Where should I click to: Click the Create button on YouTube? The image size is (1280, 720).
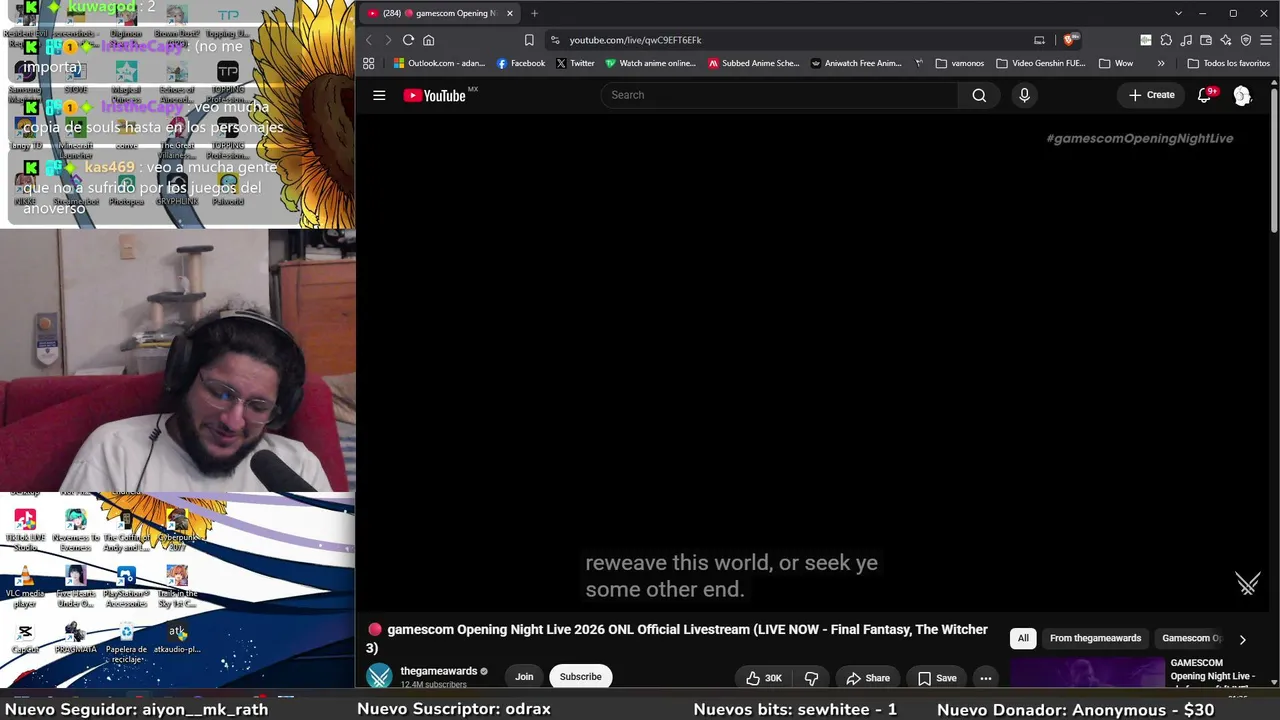pos(1152,95)
